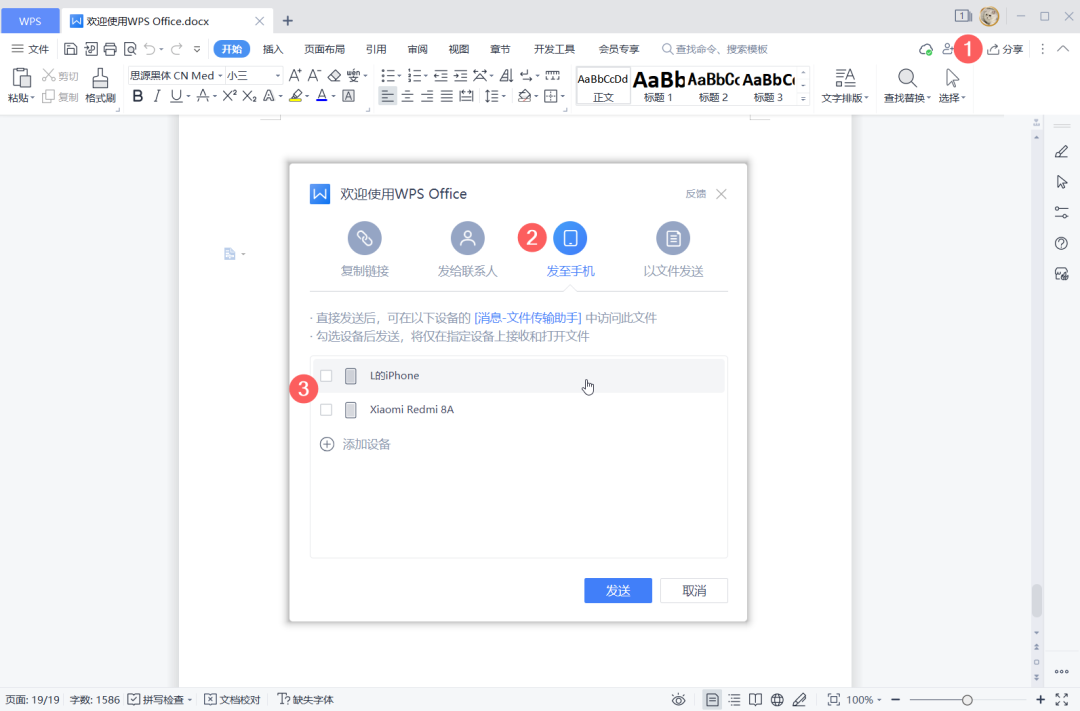
Task: Select the Send as File icon
Action: coord(673,238)
